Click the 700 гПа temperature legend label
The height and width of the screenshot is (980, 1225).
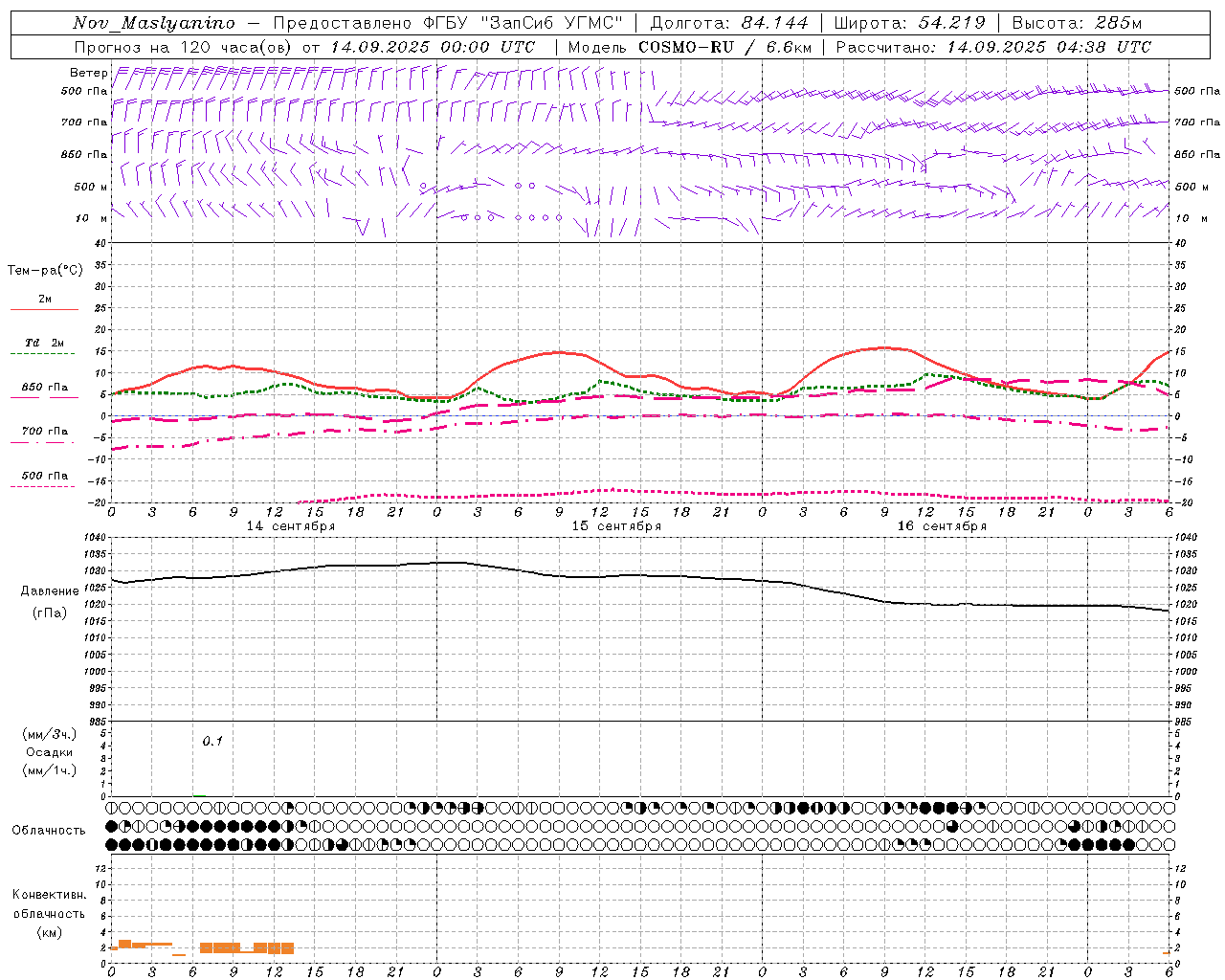point(44,431)
